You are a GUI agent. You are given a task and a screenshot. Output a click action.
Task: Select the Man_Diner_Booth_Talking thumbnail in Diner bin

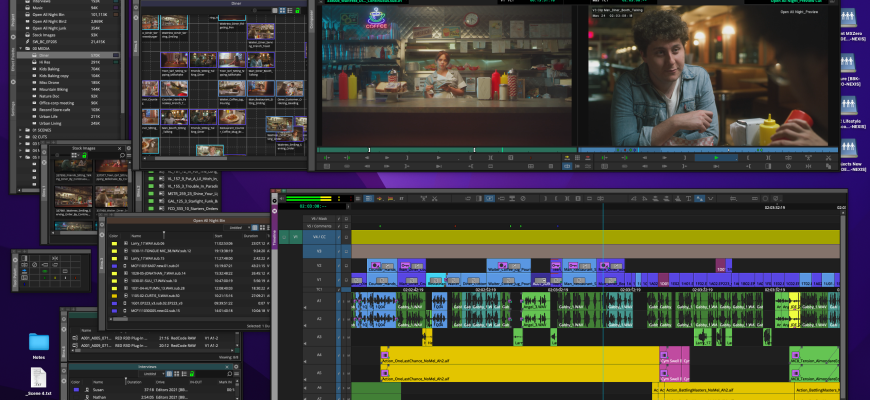coord(260,59)
